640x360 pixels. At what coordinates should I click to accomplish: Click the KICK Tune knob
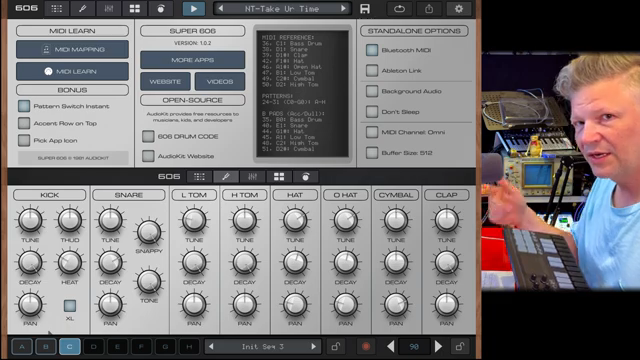click(30, 220)
